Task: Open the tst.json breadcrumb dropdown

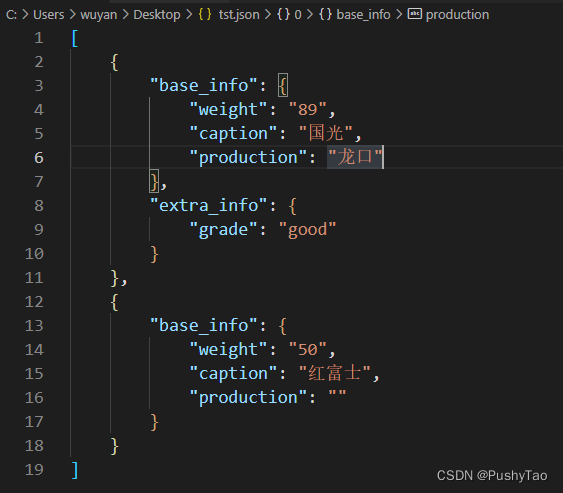Action: click(x=239, y=15)
